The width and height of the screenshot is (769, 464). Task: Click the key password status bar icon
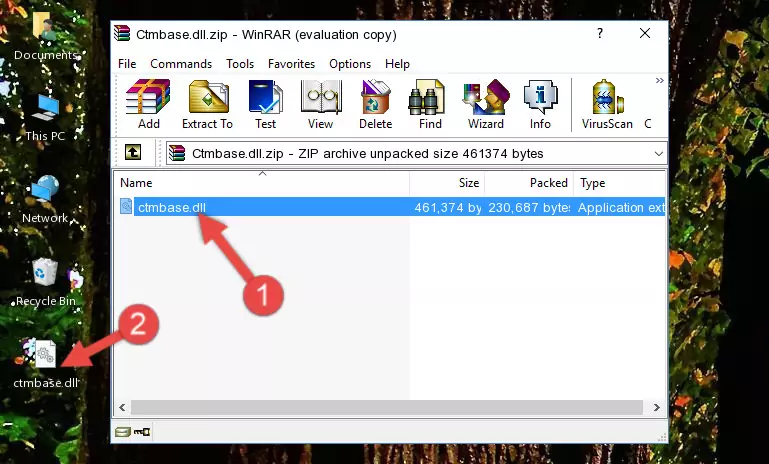click(x=142, y=432)
